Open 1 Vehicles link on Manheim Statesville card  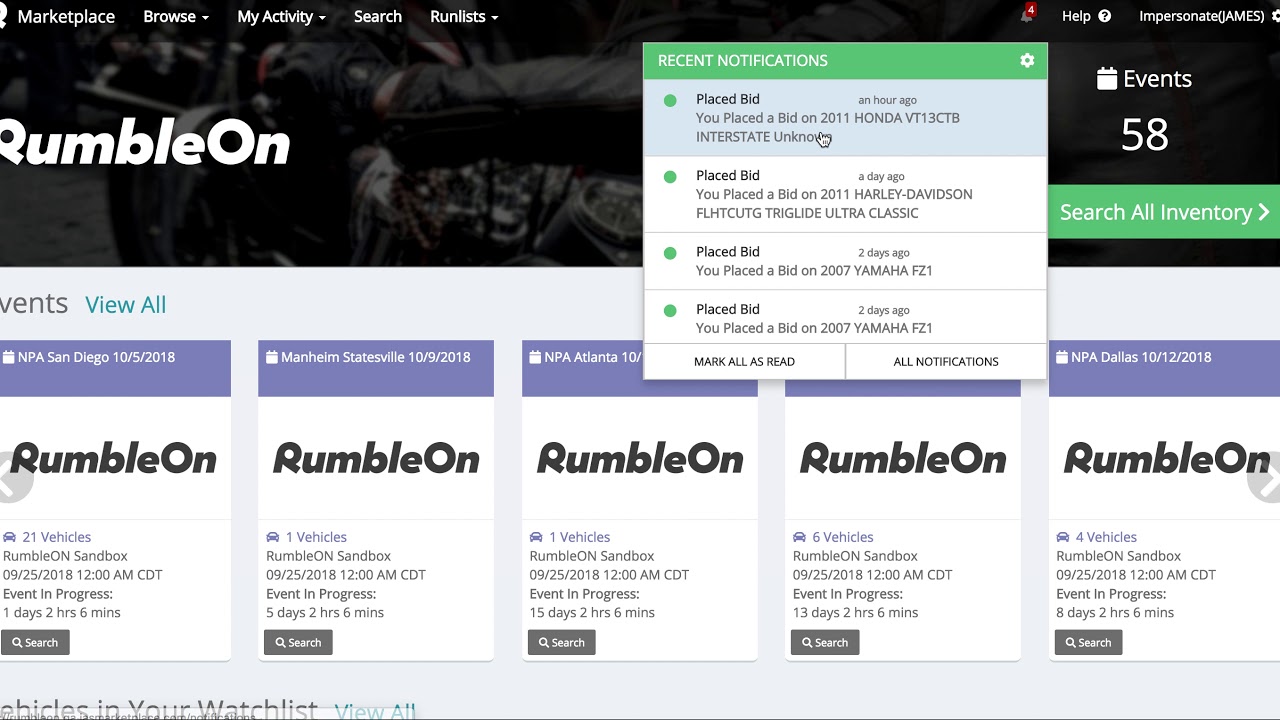[316, 537]
